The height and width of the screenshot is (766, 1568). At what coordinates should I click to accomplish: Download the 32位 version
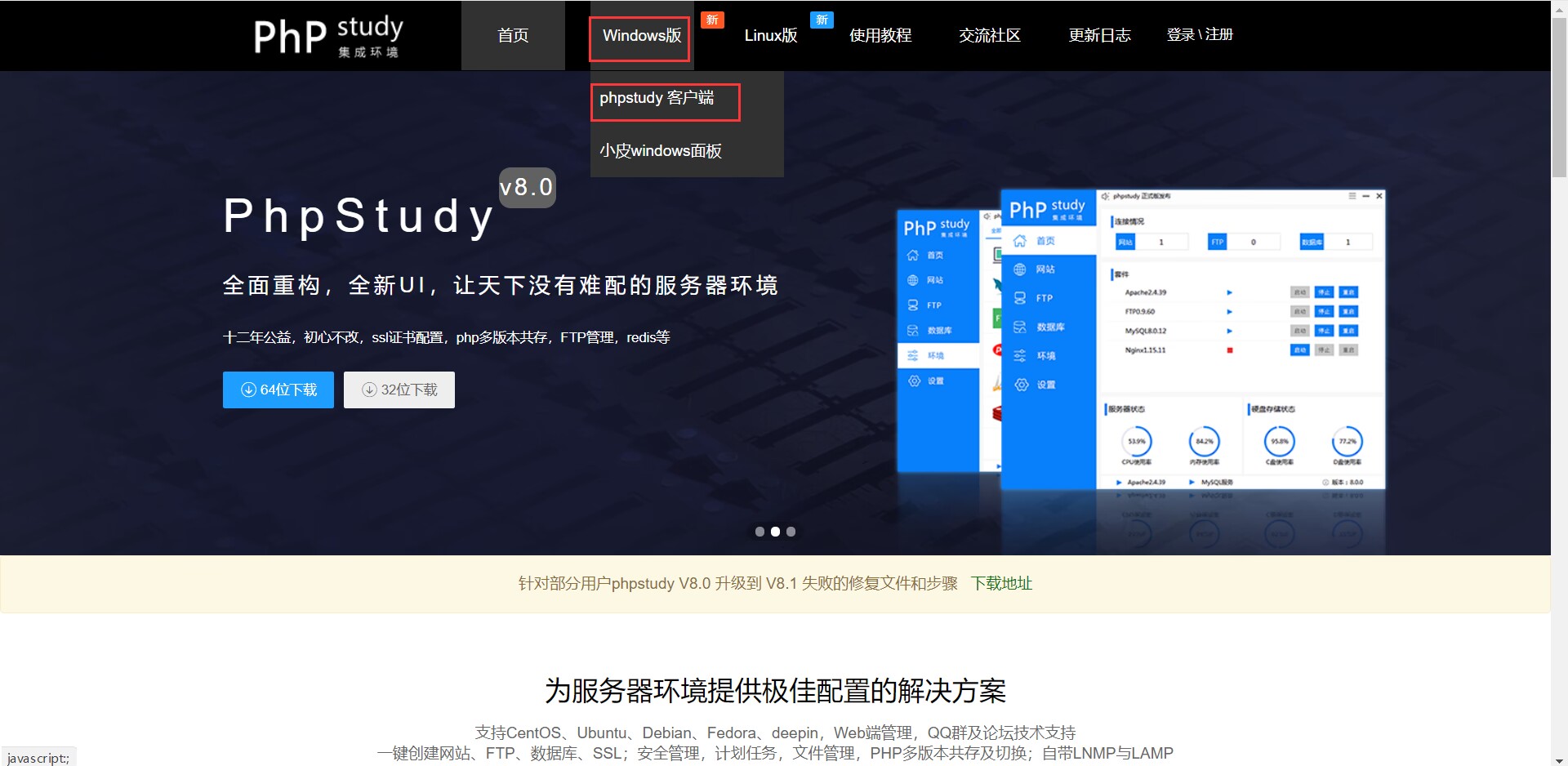click(399, 390)
